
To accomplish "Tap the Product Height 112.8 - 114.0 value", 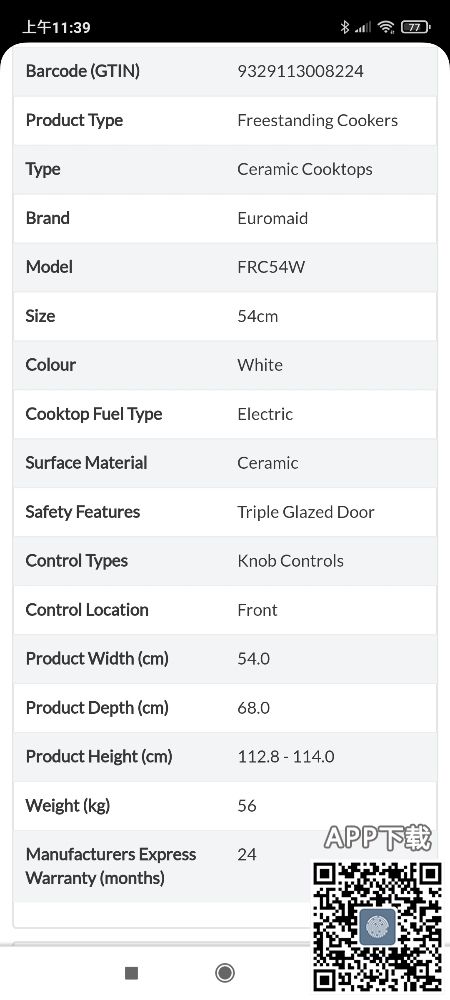I will tap(286, 756).
